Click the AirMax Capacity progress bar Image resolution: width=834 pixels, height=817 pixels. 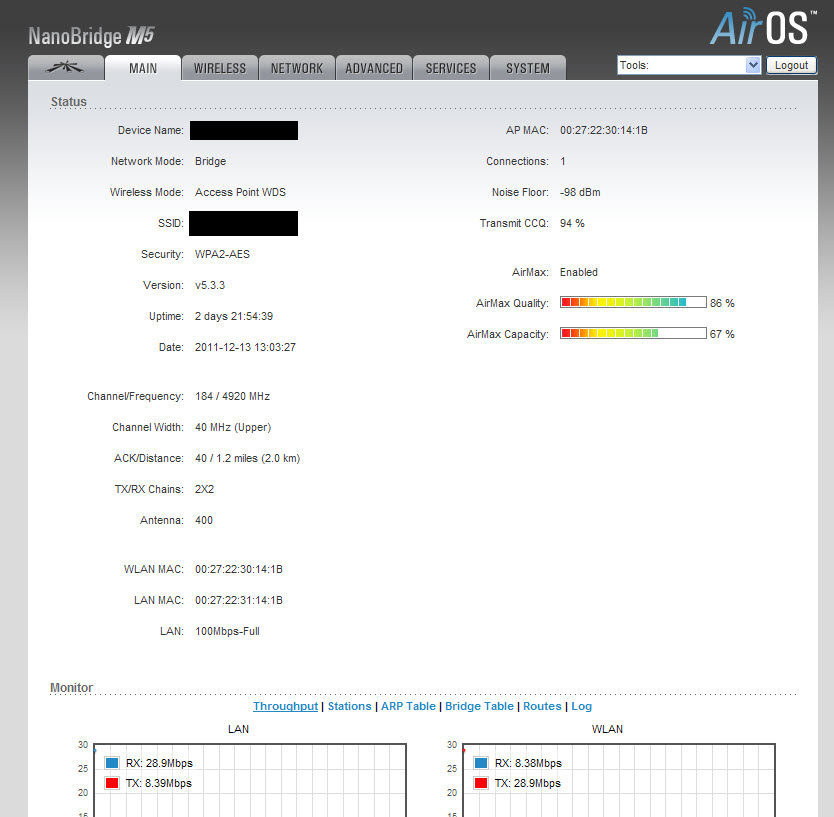point(633,333)
